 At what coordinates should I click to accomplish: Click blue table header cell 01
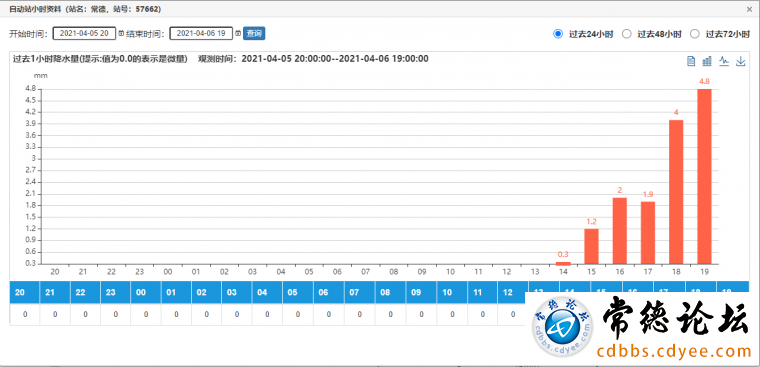(176, 292)
